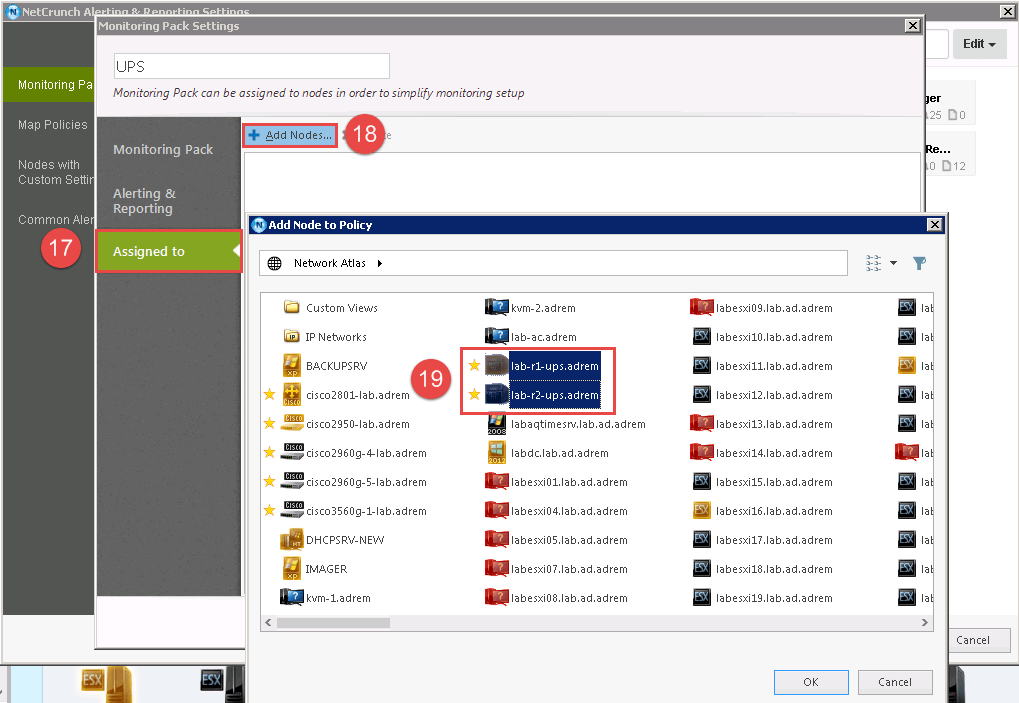
Task: Click the UPS name input field
Action: pos(252,66)
